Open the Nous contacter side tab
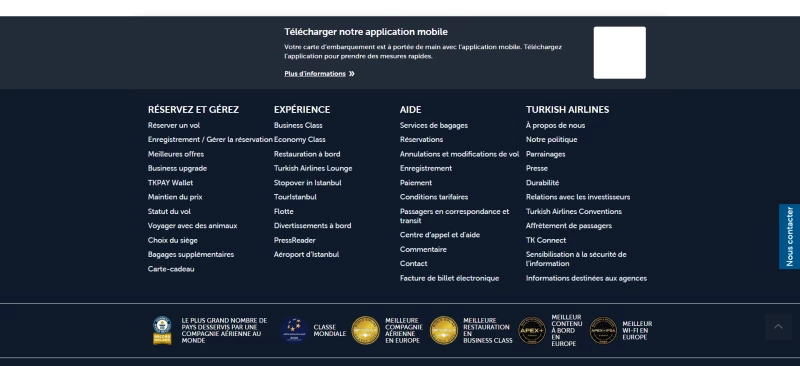This screenshot has width=800, height=366. pos(789,236)
